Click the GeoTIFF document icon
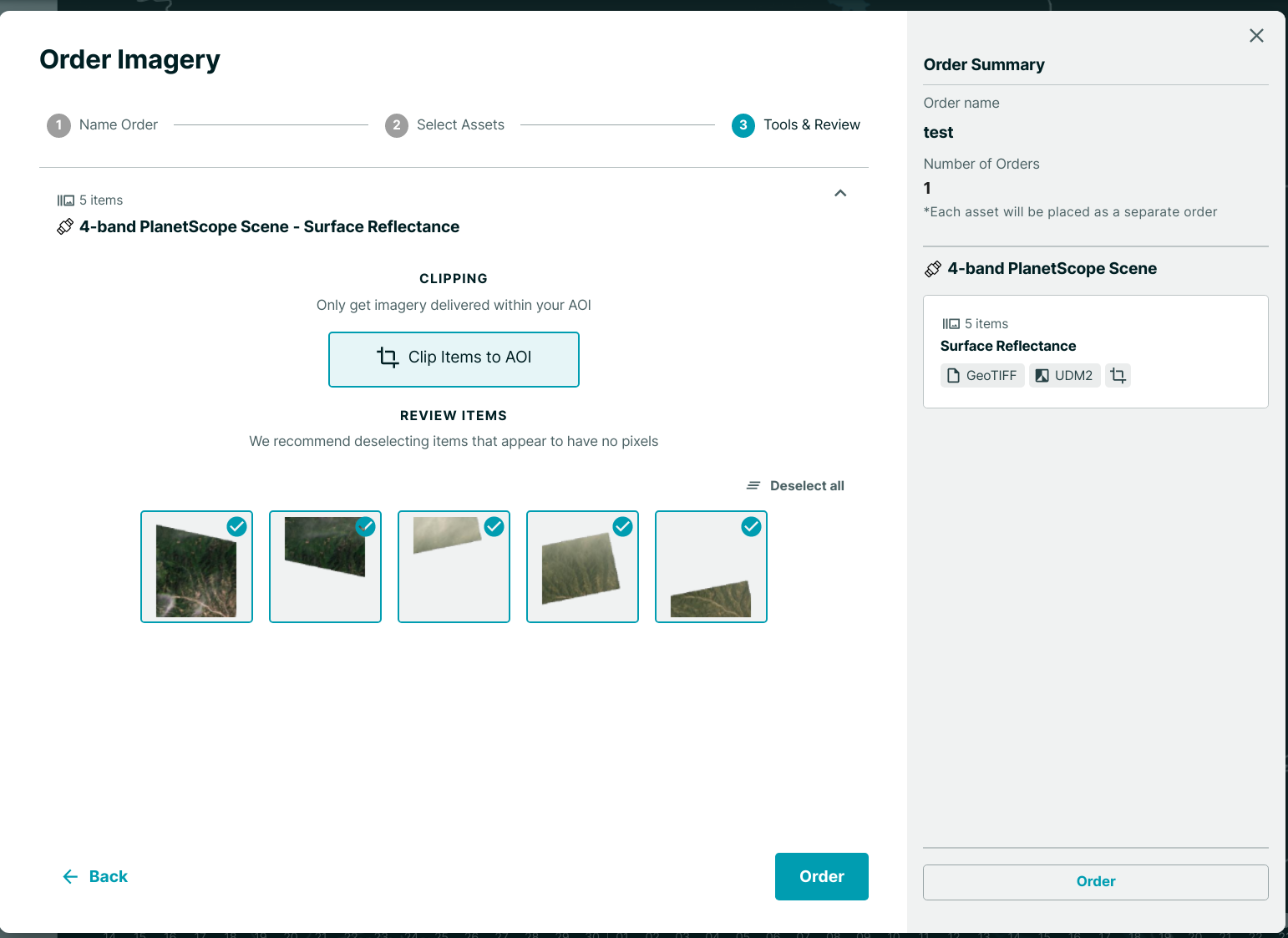 [953, 376]
